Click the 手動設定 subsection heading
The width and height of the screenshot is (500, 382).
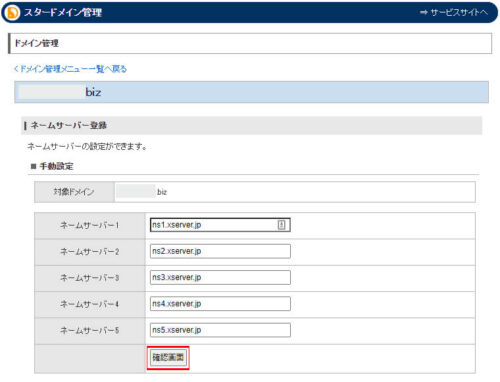pos(56,166)
